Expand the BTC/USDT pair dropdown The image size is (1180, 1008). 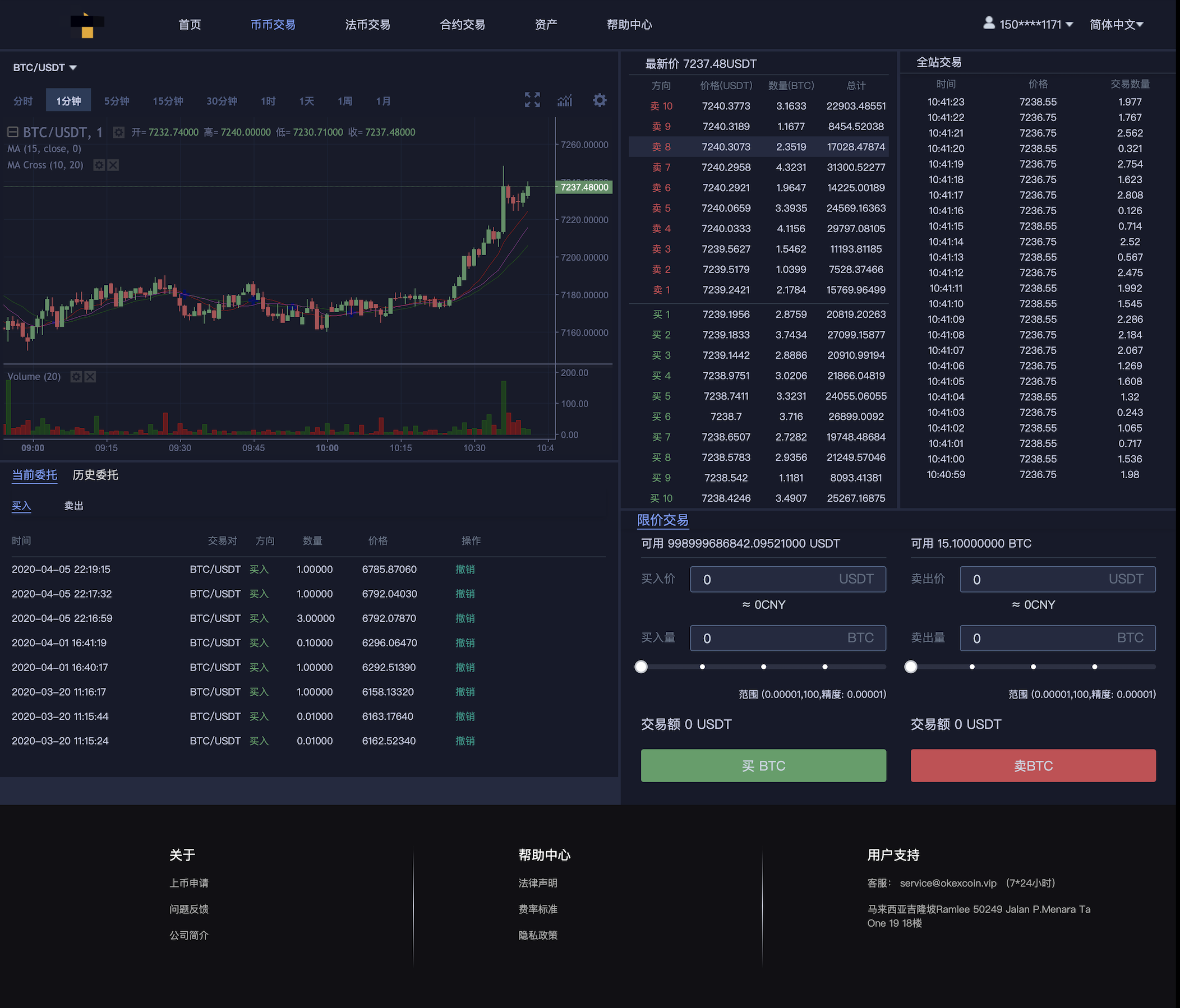[x=45, y=68]
